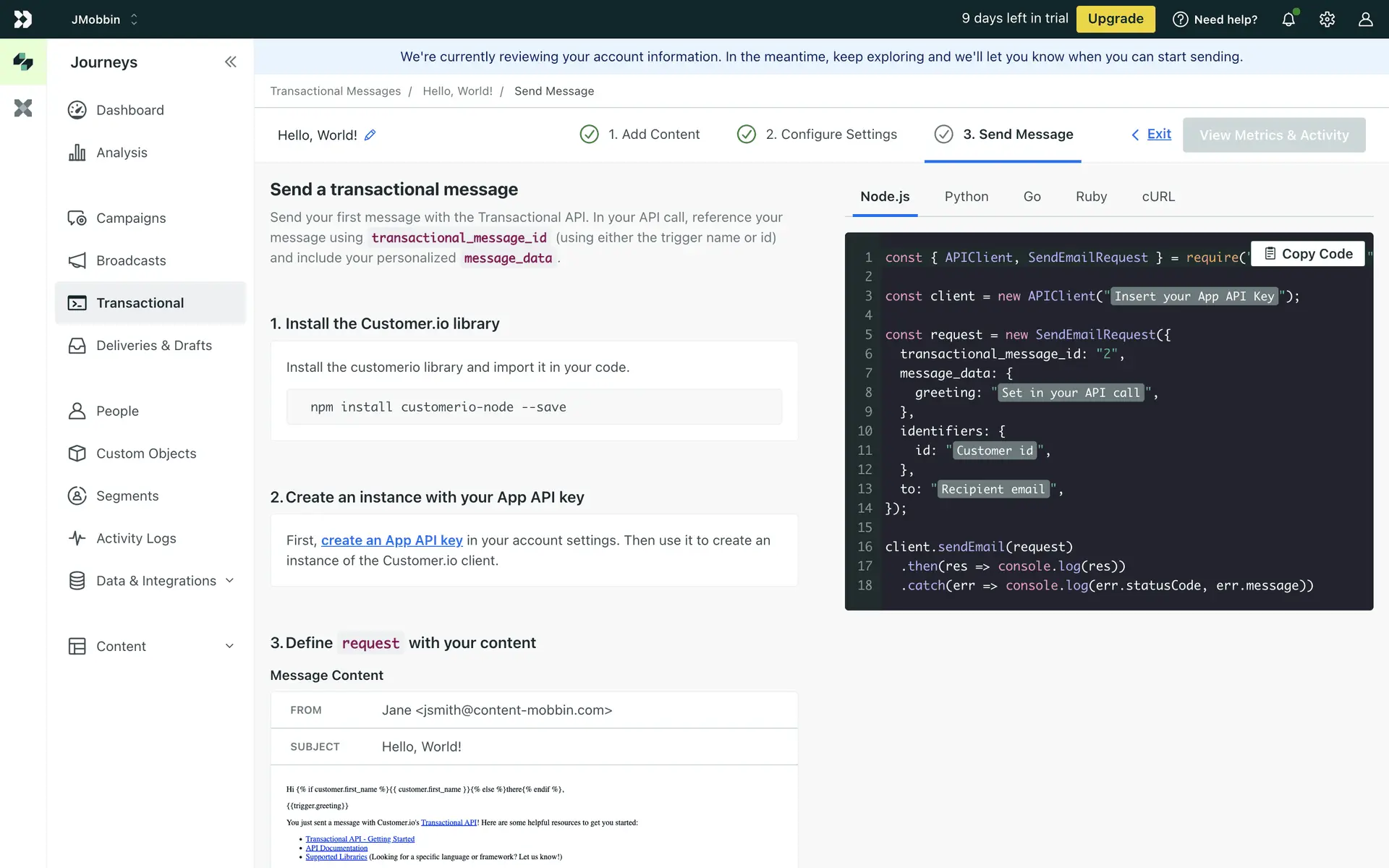Image resolution: width=1389 pixels, height=868 pixels.
Task: Expand the Data & Integrations menu
Action: click(x=229, y=581)
